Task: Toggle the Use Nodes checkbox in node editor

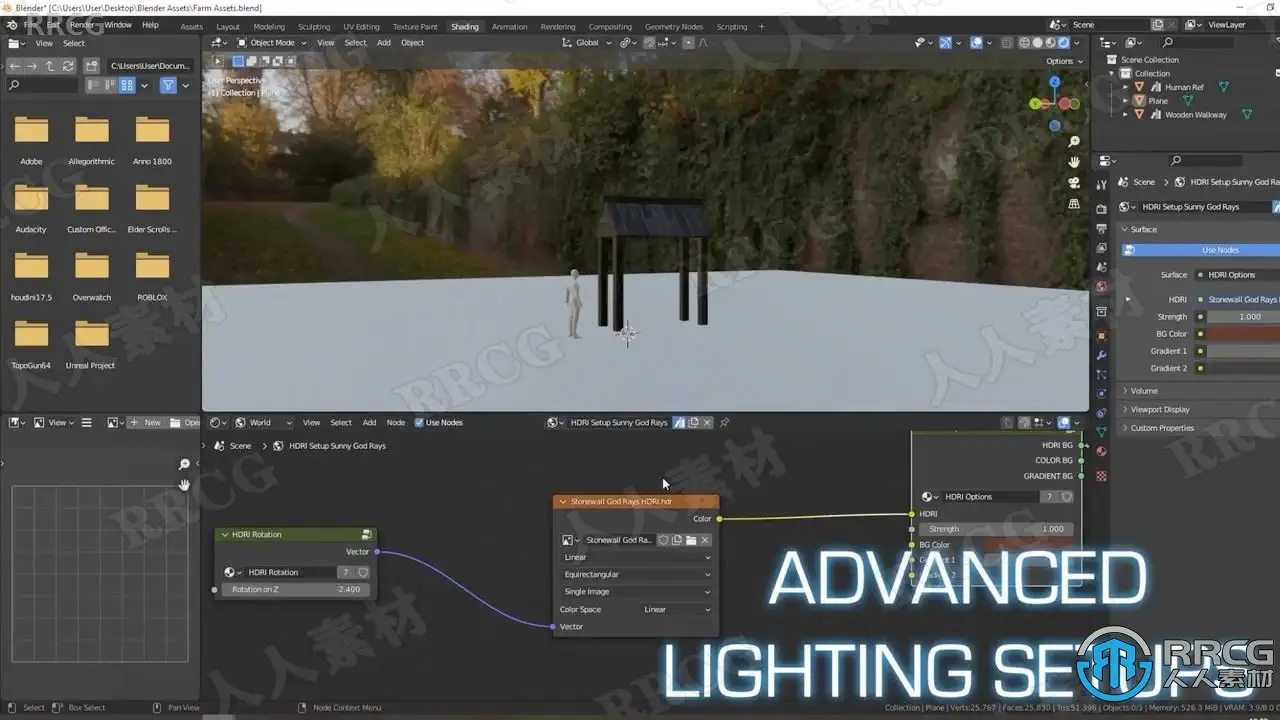Action: (x=419, y=423)
